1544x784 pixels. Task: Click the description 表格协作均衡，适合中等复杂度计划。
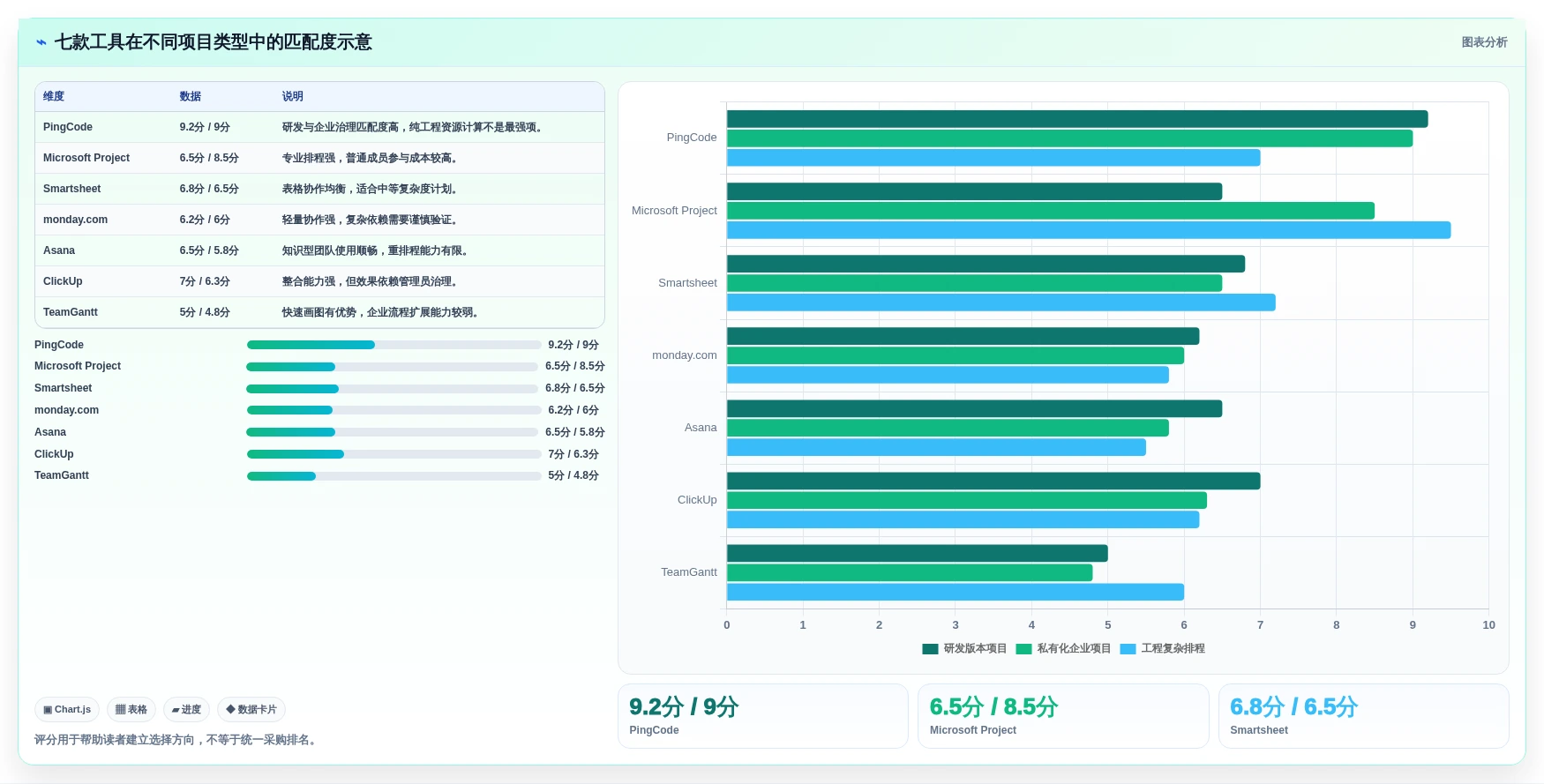(371, 189)
